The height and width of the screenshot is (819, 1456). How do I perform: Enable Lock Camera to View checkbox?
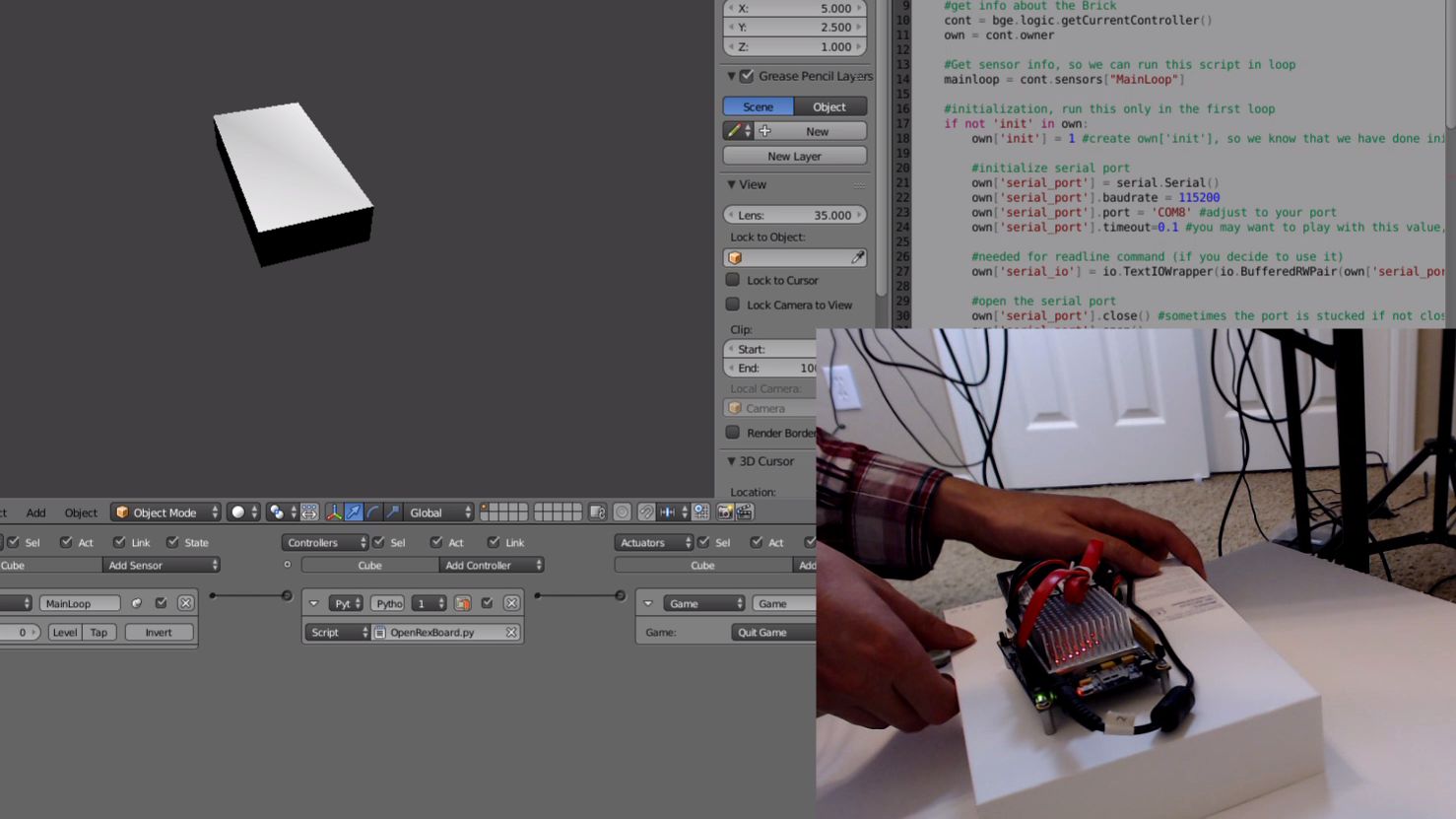[733, 305]
